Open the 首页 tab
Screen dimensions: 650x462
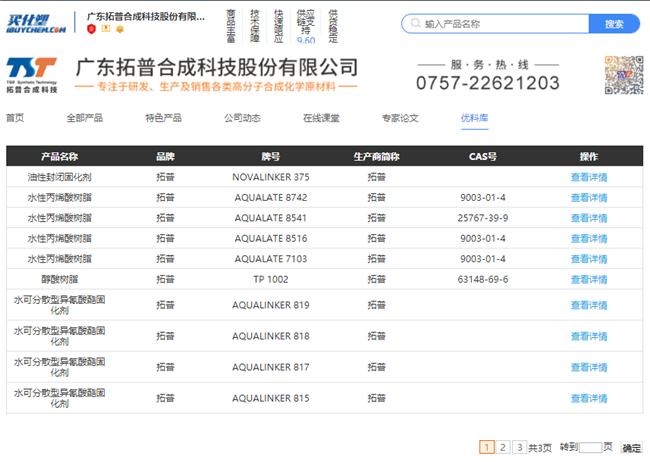[x=15, y=118]
